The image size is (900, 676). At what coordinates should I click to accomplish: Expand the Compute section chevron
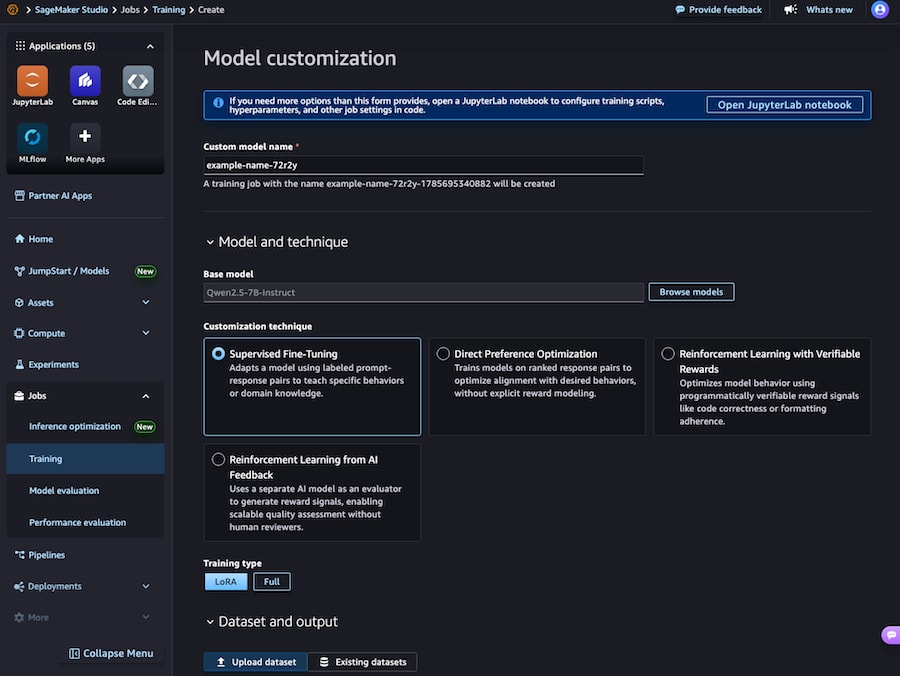[x=146, y=333]
